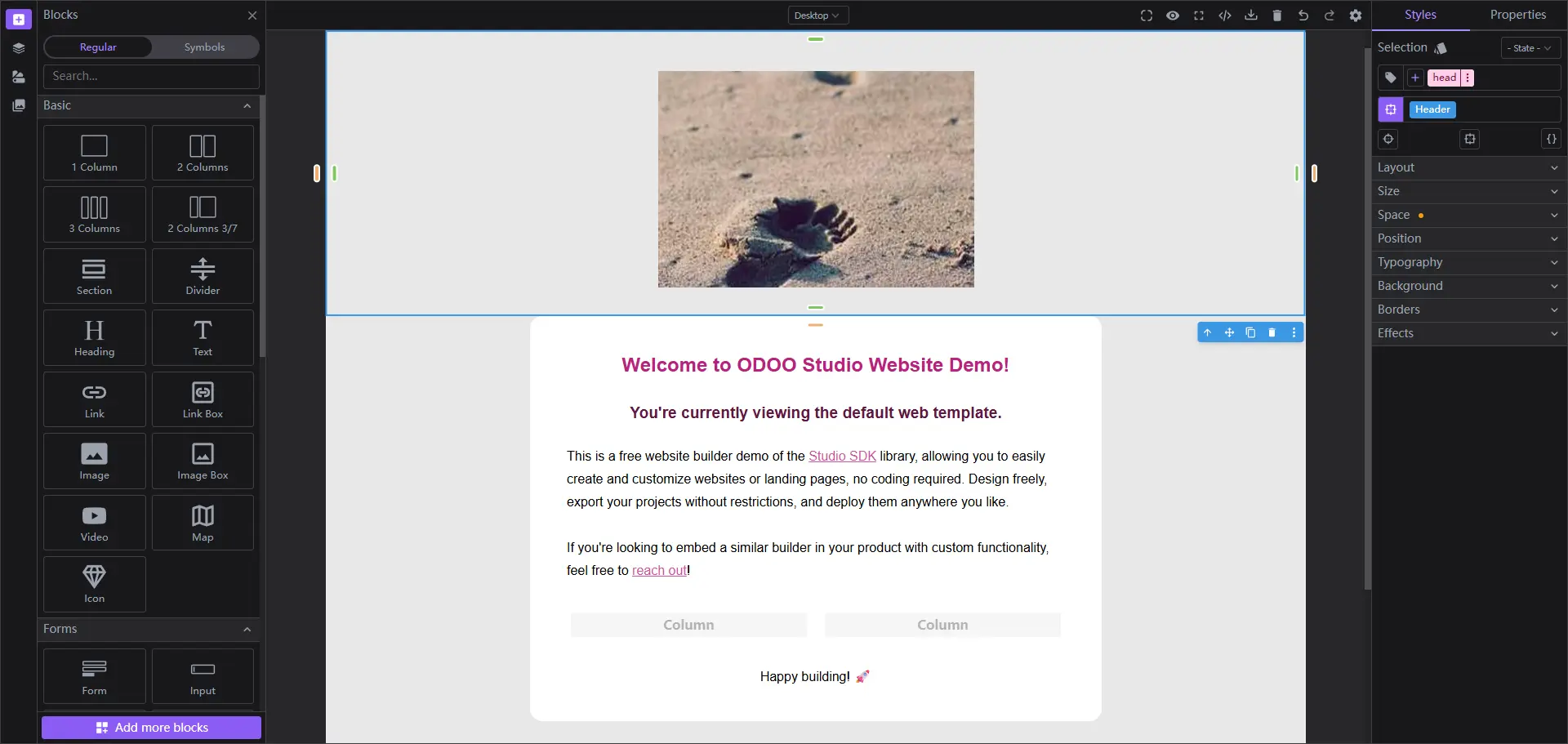Toggle preview mode with the eye icon

(1173, 16)
